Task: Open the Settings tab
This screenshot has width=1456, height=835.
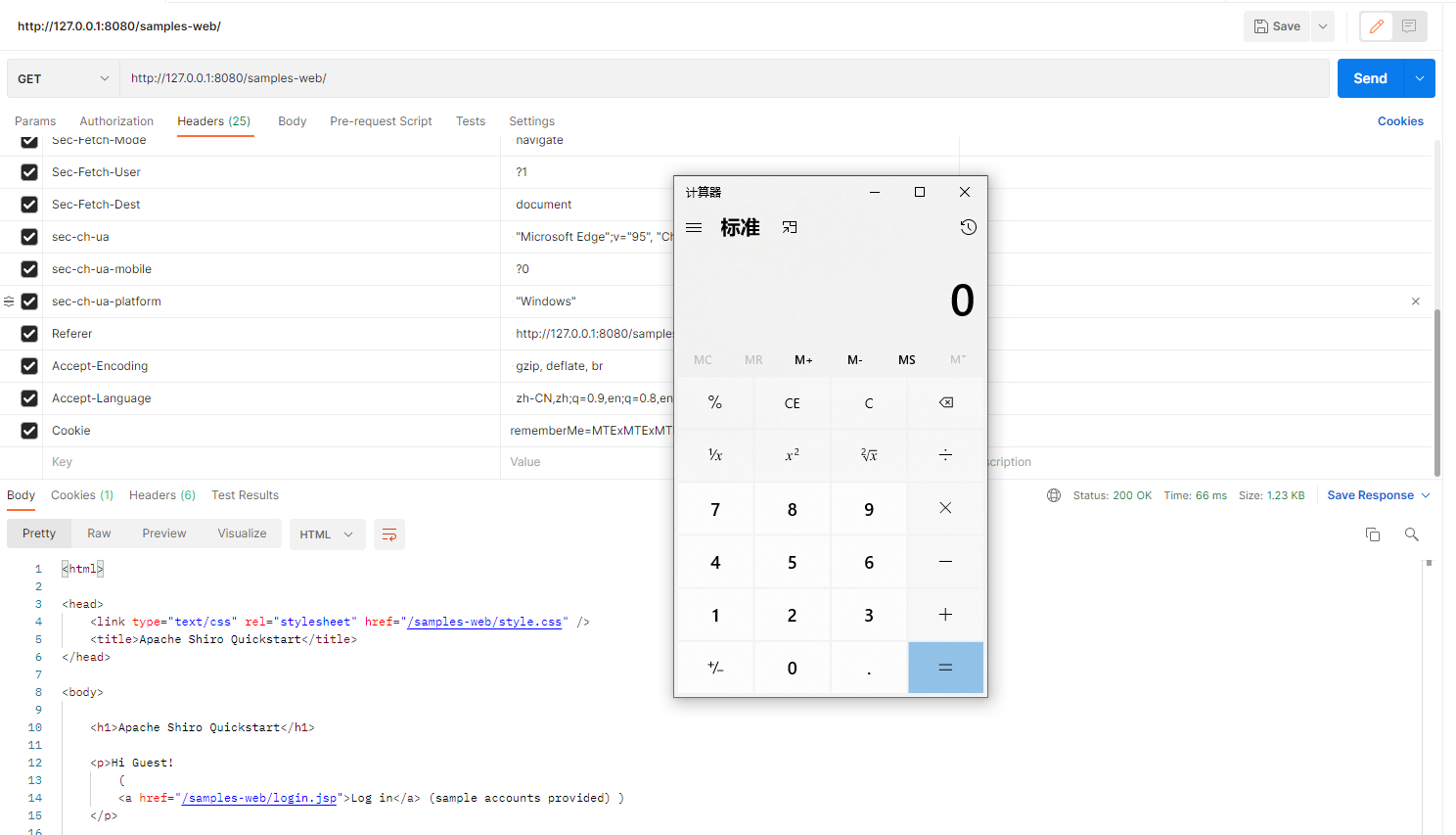Action: (531, 121)
